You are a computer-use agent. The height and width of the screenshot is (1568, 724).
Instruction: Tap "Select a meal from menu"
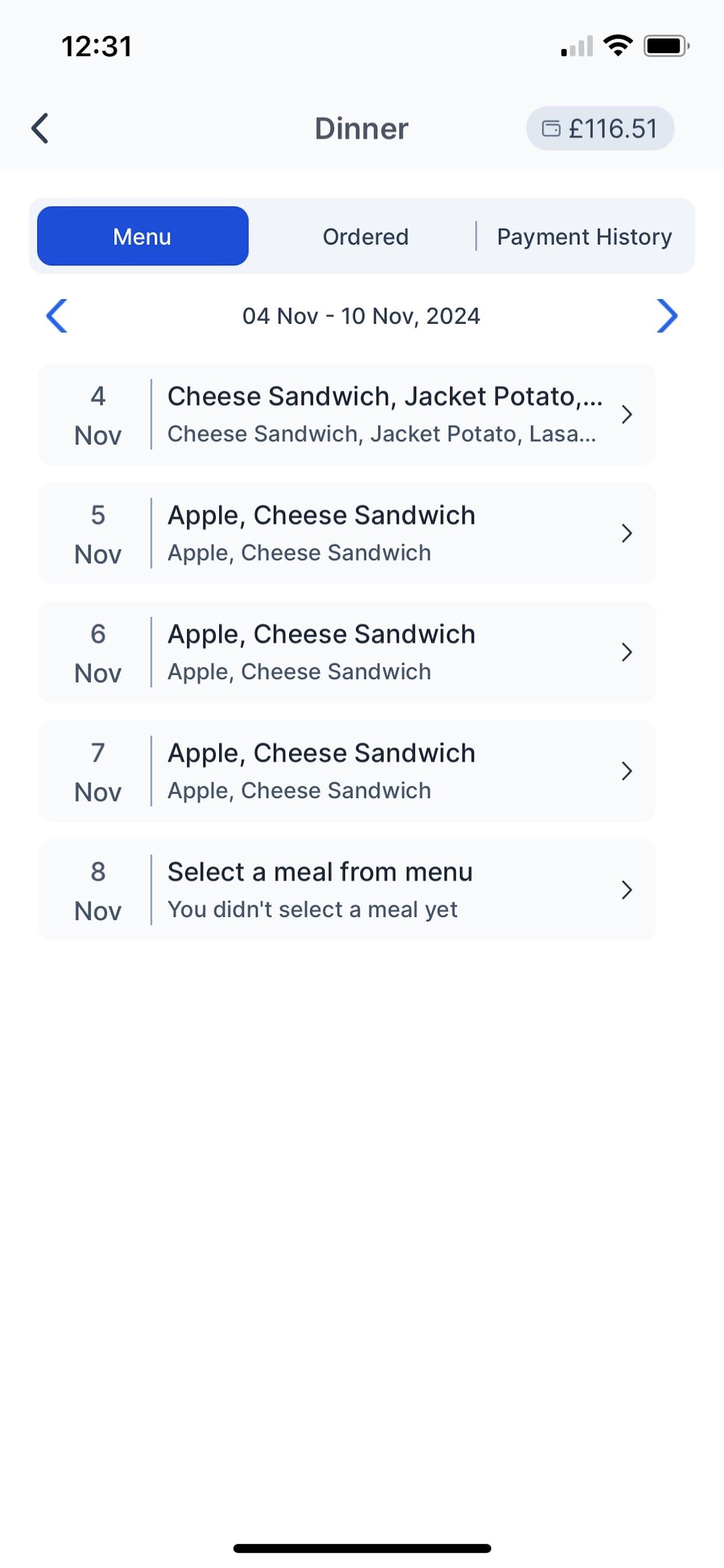coord(320,871)
